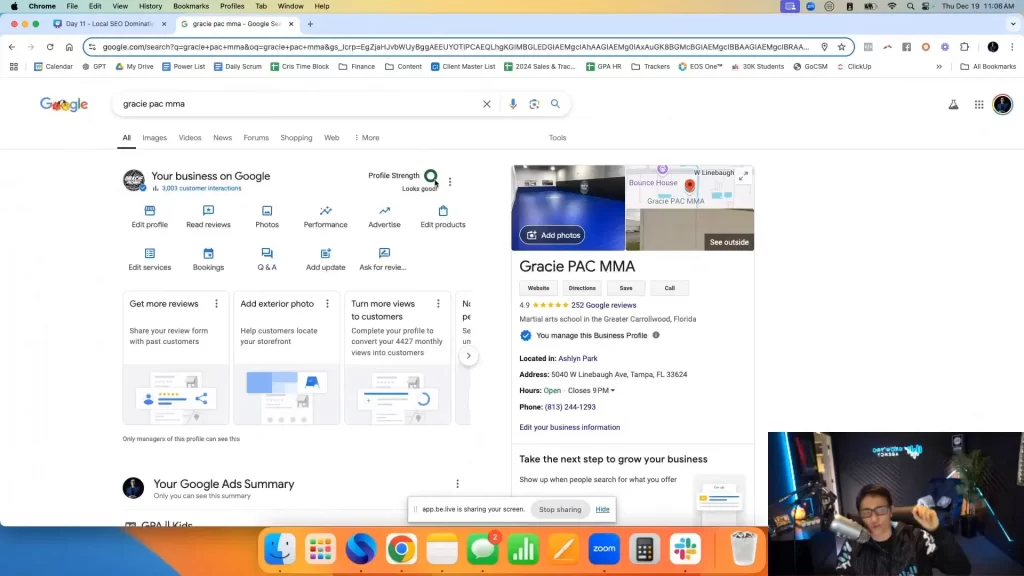Click the Stop sharing button
1024x576 pixels.
(x=560, y=509)
